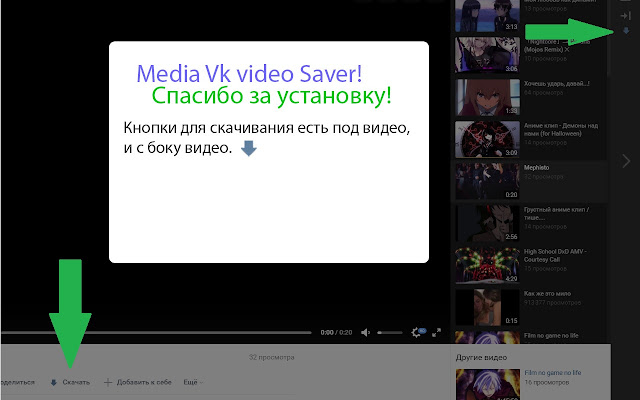Select the Mephisto thumbnail lasting 0:20

(x=487, y=181)
